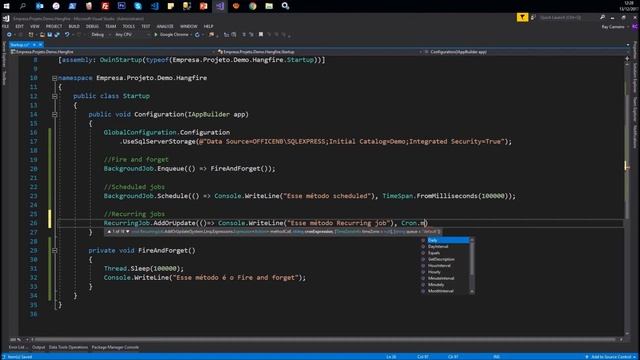The height and width of the screenshot is (360, 640).
Task: Open the TEST menu
Action: (146, 26)
